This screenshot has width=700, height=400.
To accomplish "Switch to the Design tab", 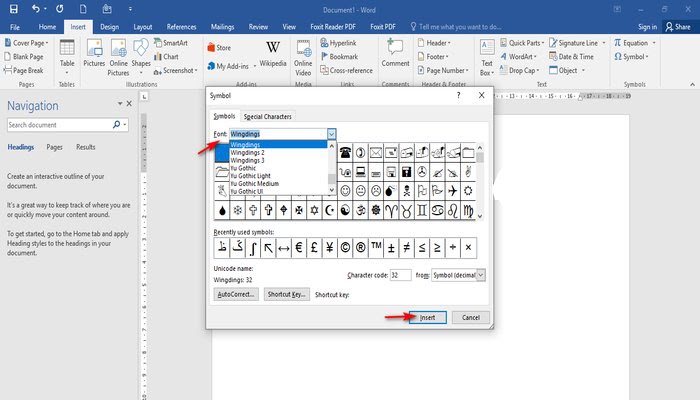I will (109, 27).
